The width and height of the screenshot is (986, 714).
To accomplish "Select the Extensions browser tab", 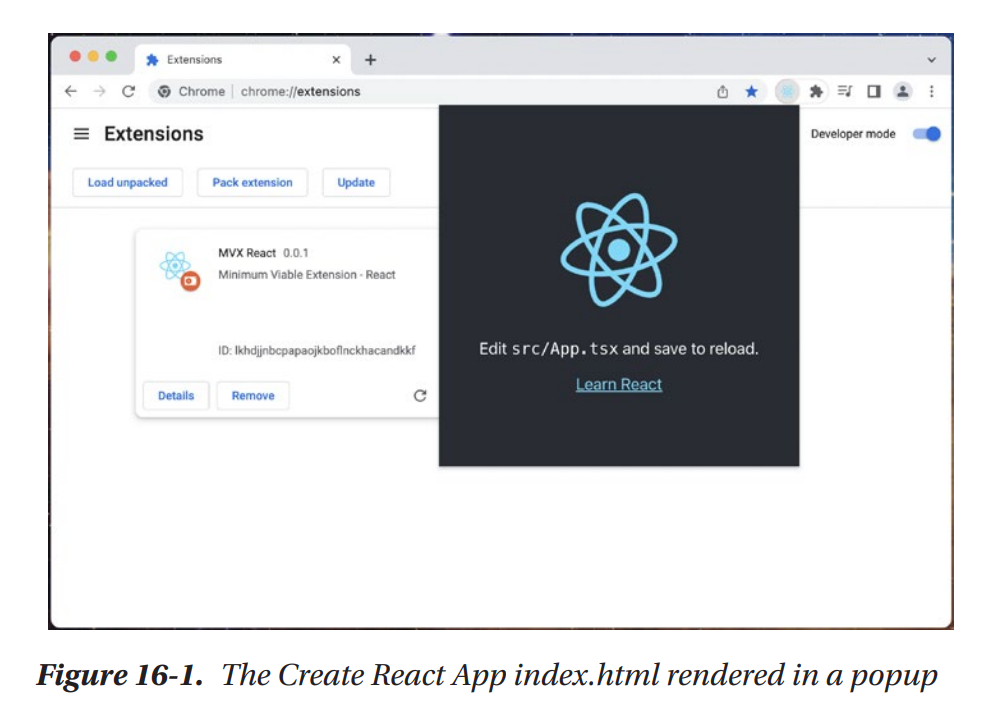I will coord(230,60).
